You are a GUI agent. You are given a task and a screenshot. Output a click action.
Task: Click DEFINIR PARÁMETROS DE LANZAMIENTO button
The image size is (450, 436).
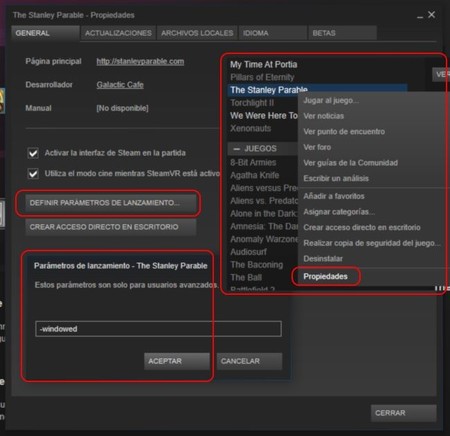[x=111, y=203]
